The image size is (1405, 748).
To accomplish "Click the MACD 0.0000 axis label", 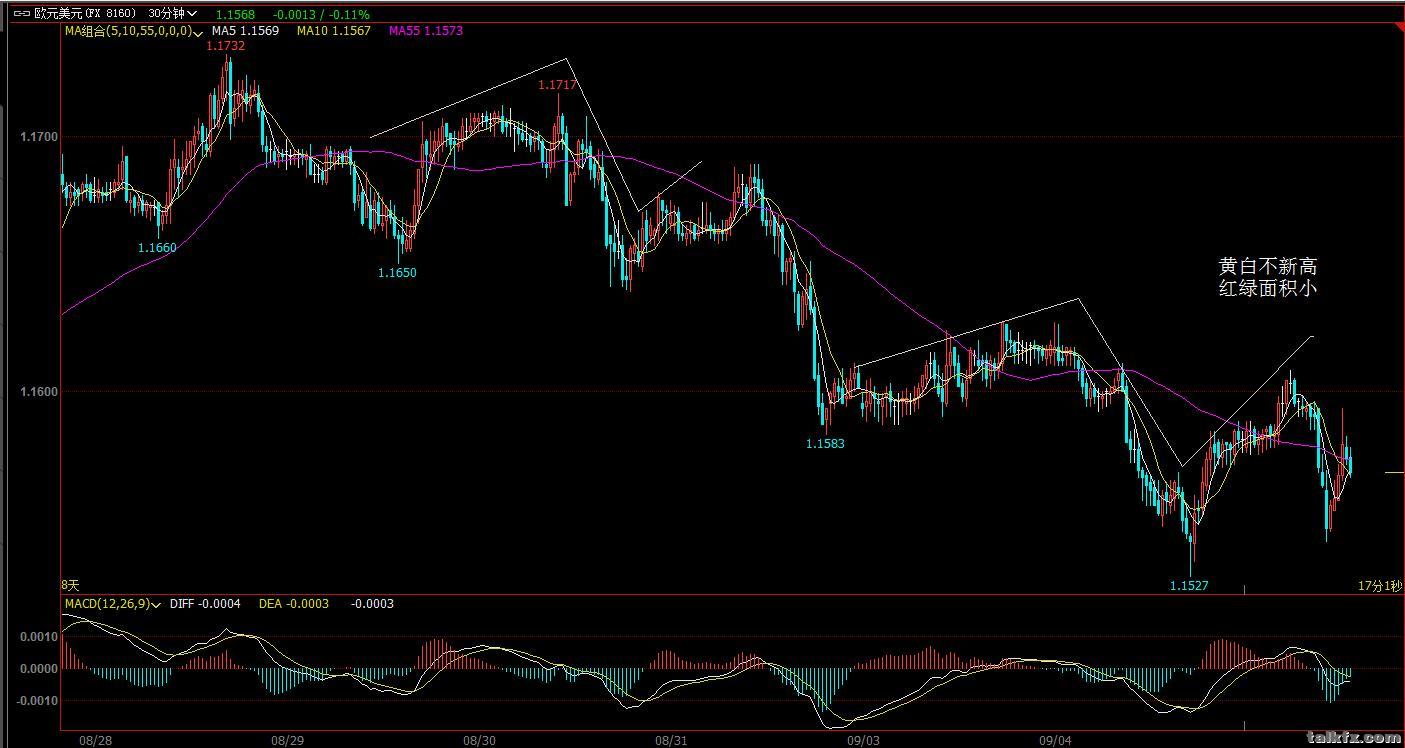I will (x=38, y=669).
